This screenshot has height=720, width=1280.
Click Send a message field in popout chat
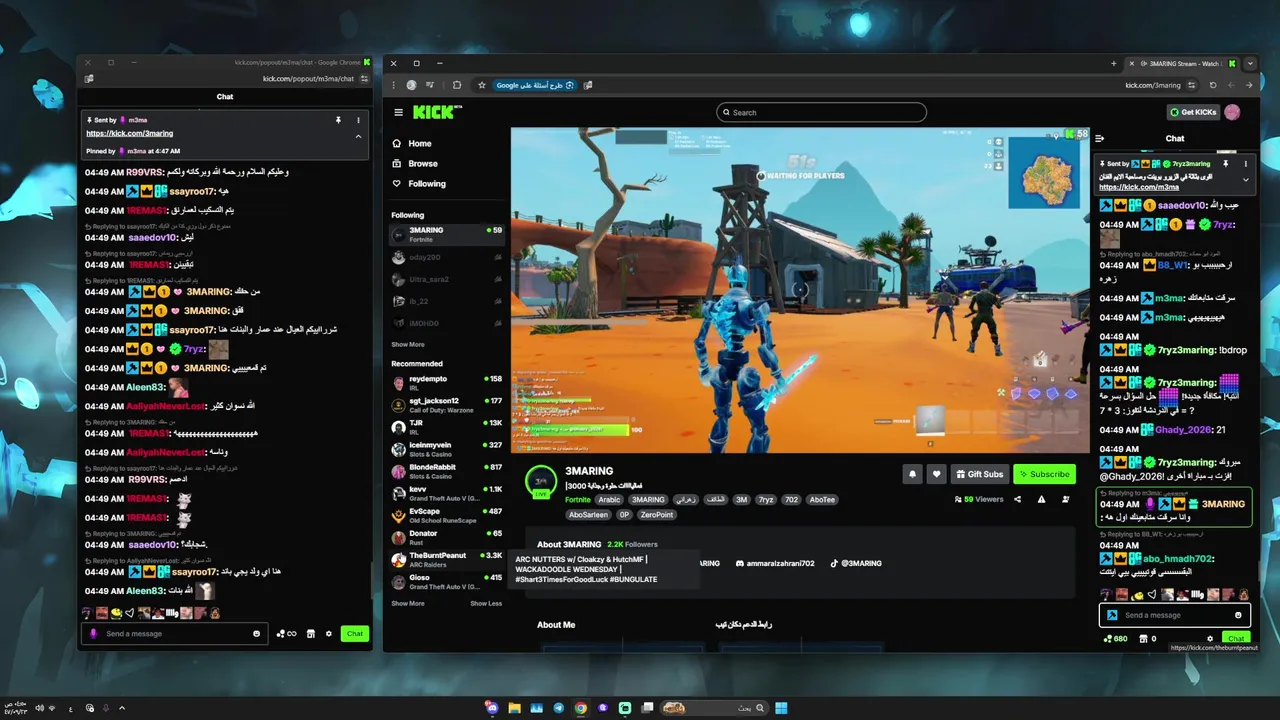(x=176, y=633)
